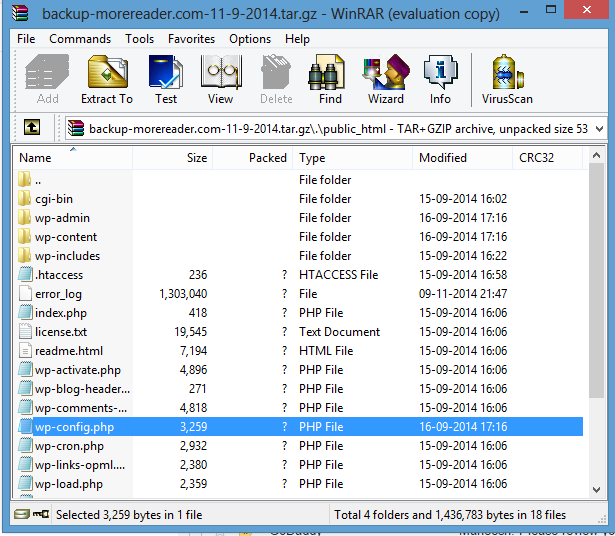Click the .htaccess file icon
The image size is (615, 536).
pyautogui.click(x=25, y=274)
